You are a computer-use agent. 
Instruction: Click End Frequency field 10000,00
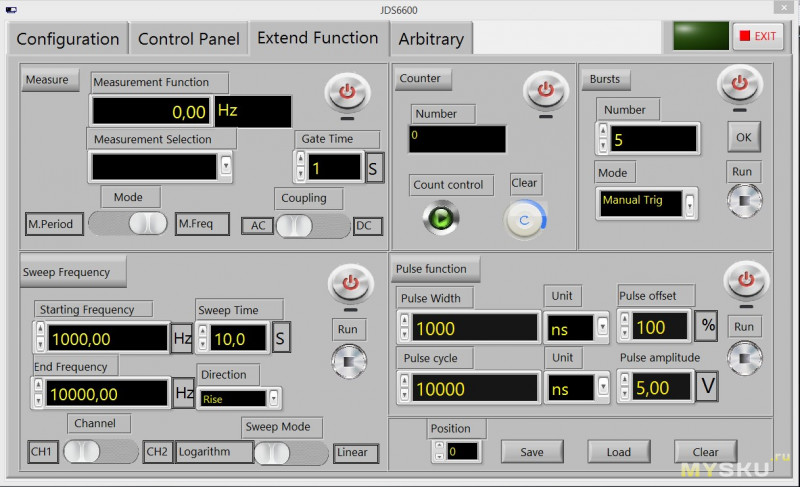tap(106, 394)
